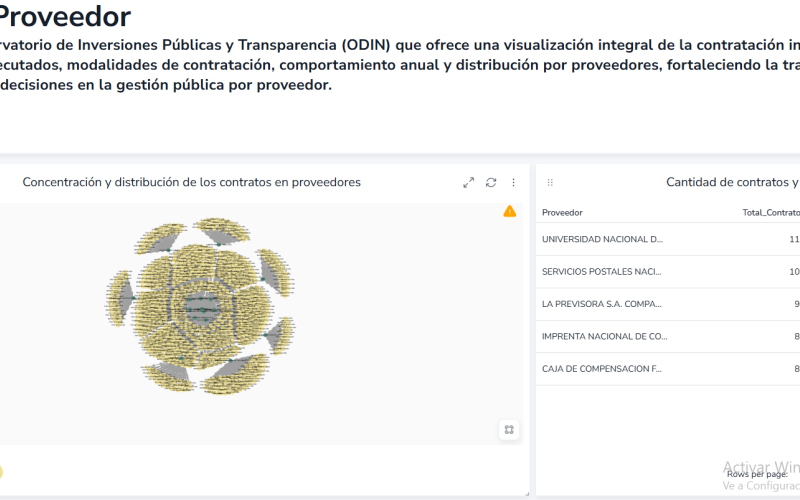Expand the Concentración chart to fullscreen
Image resolution: width=800 pixels, height=500 pixels.
click(x=468, y=183)
